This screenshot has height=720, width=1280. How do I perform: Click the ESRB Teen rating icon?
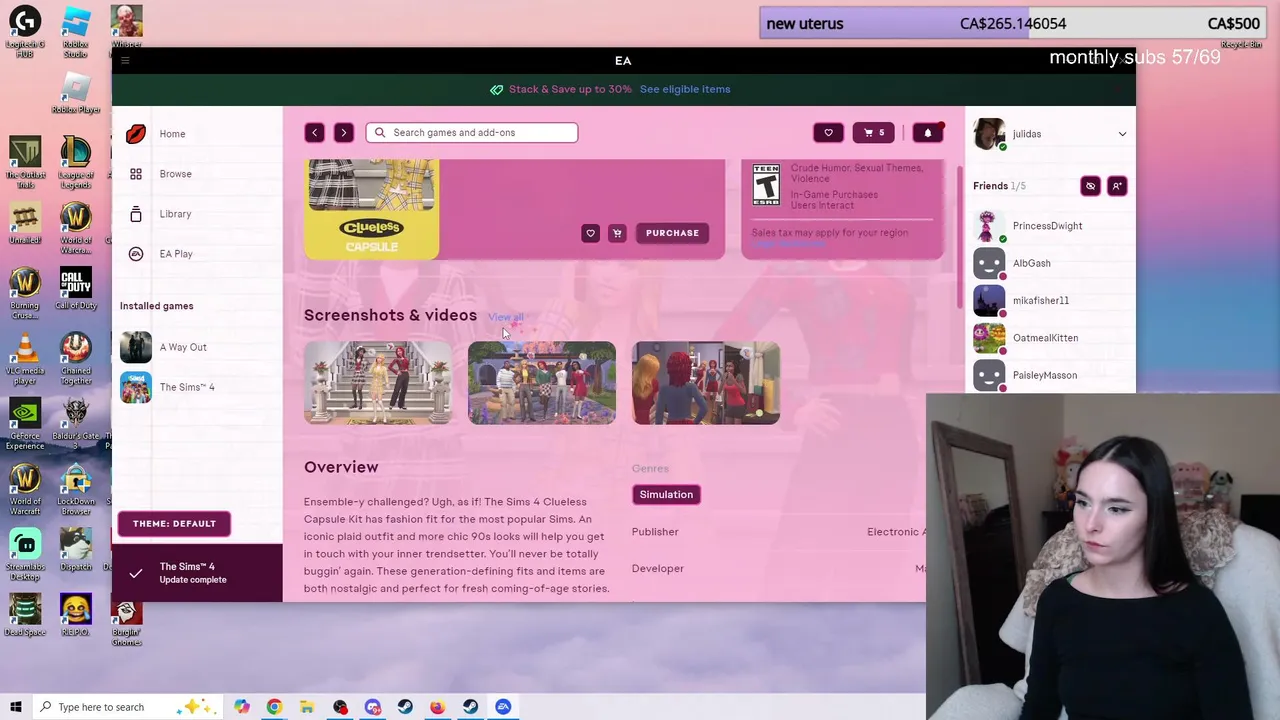point(766,184)
